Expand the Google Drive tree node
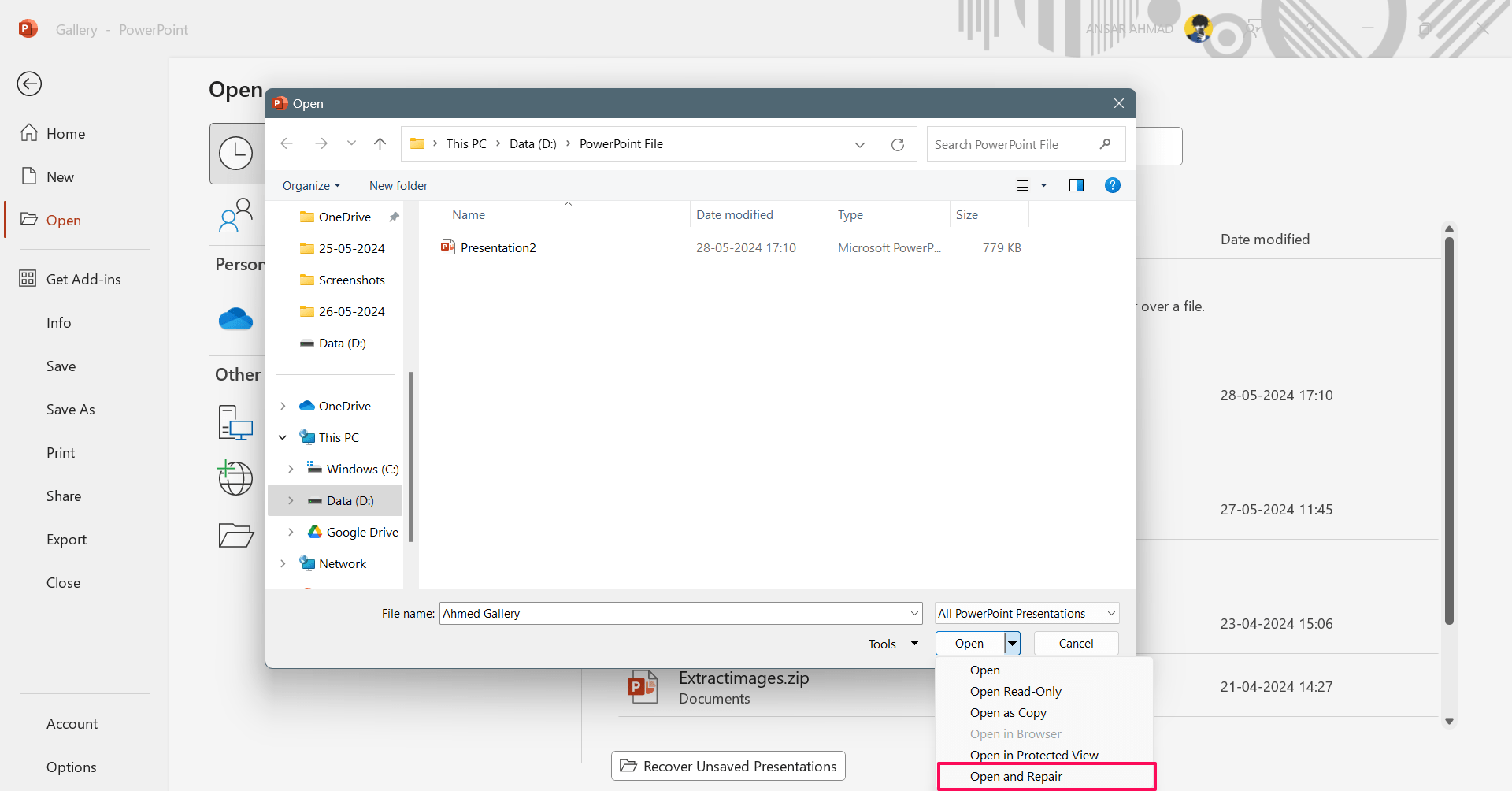Image resolution: width=1512 pixels, height=791 pixels. point(291,532)
